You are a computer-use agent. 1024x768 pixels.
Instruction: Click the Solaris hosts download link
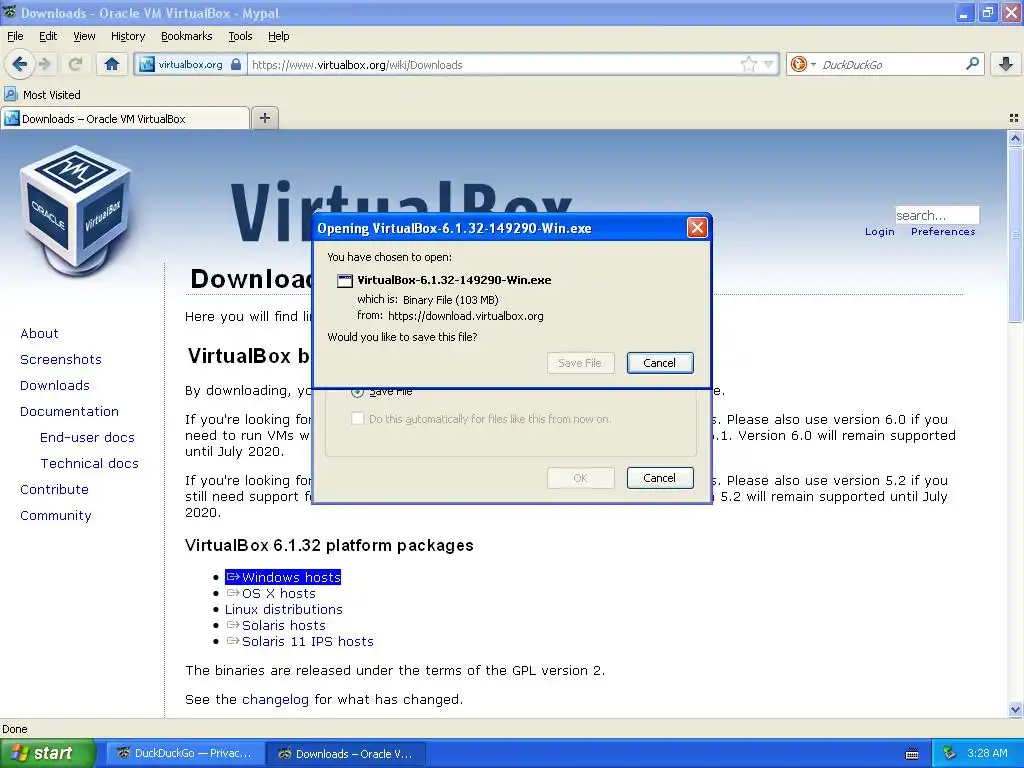tap(276, 625)
